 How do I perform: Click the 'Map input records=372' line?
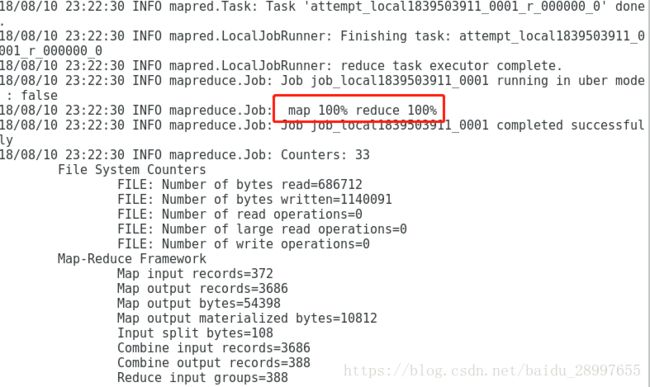click(x=195, y=274)
